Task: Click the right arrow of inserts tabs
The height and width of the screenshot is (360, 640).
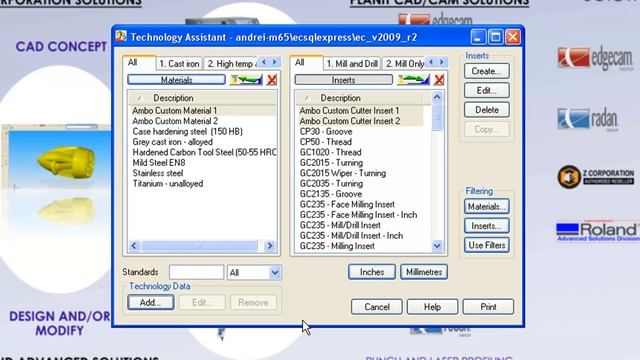Action: point(442,62)
